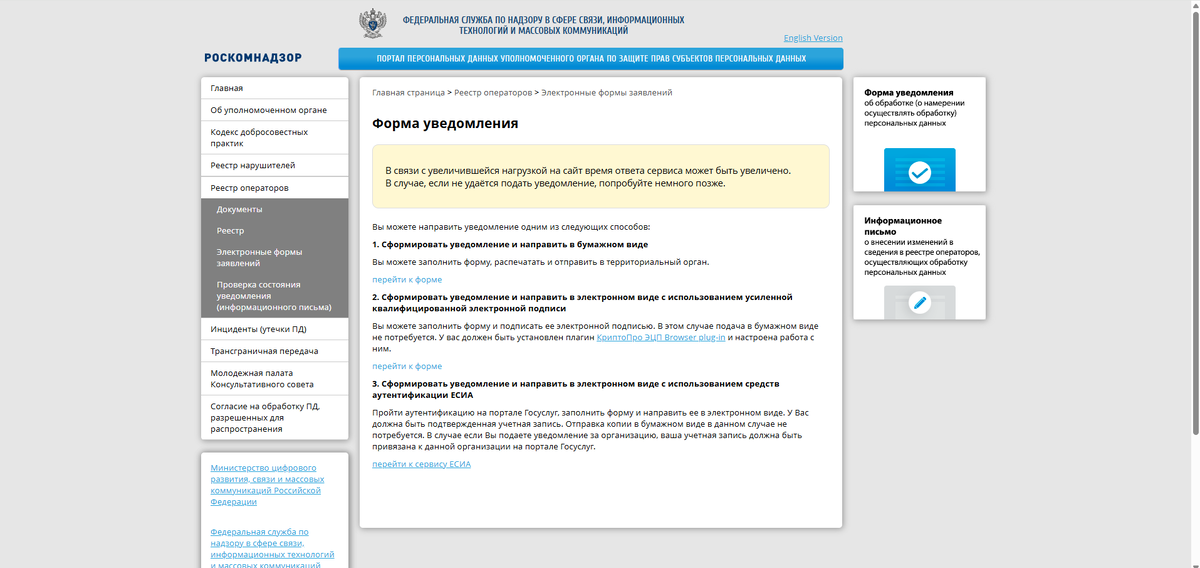
Task: Click the checkmark icon under Форма уведомления
Action: click(919, 172)
